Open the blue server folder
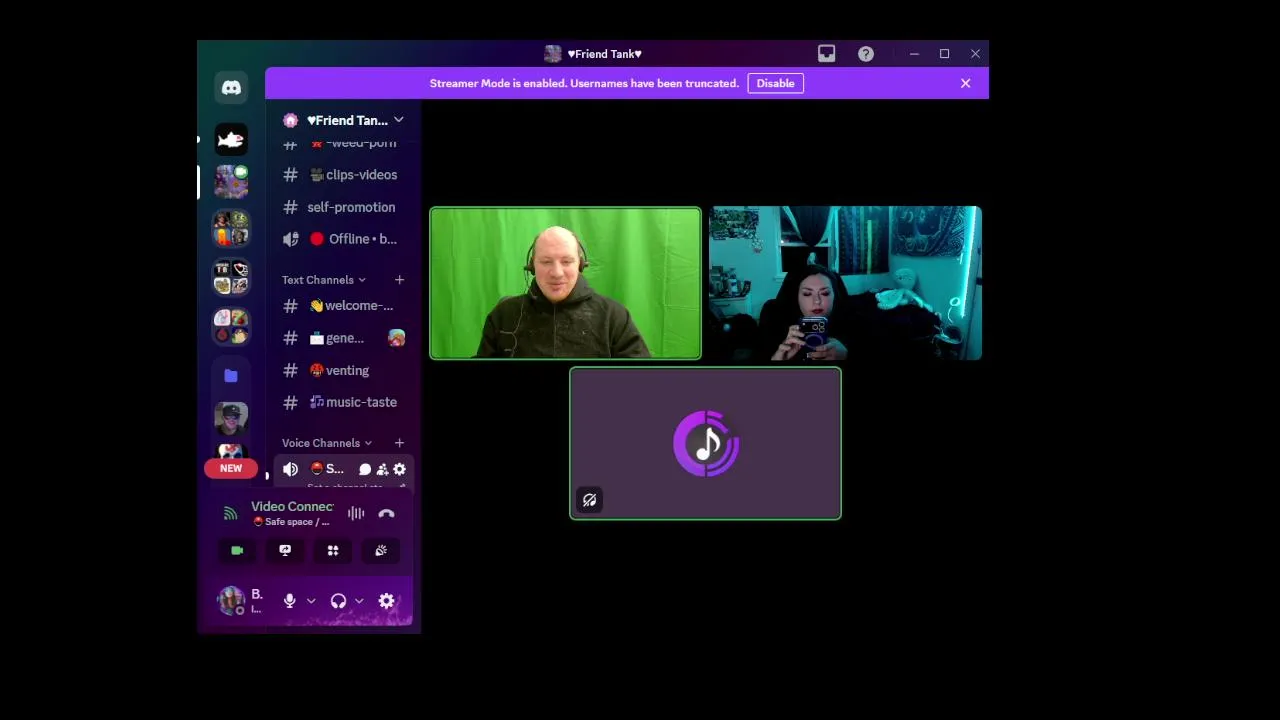1280x720 pixels. tap(231, 375)
